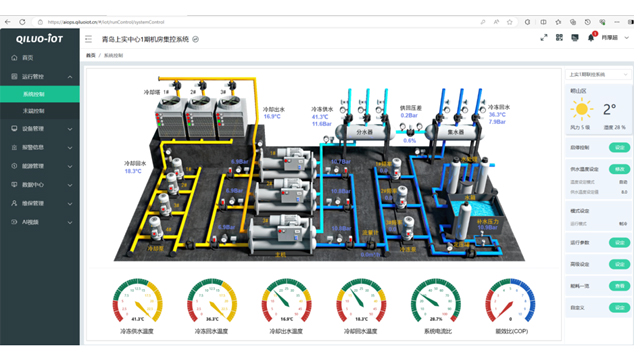The height and width of the screenshot is (360, 640).
Task: Click the QR code grid icon in header
Action: tap(559, 38)
